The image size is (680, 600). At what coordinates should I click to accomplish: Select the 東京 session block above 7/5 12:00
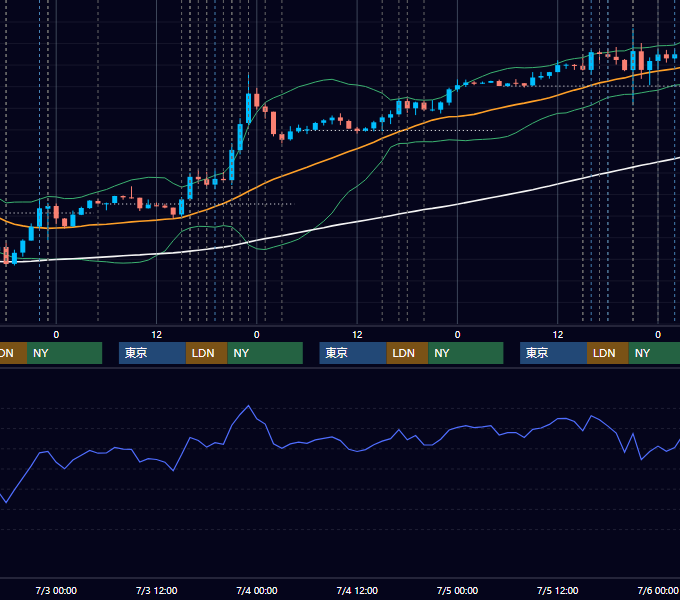(x=553, y=353)
